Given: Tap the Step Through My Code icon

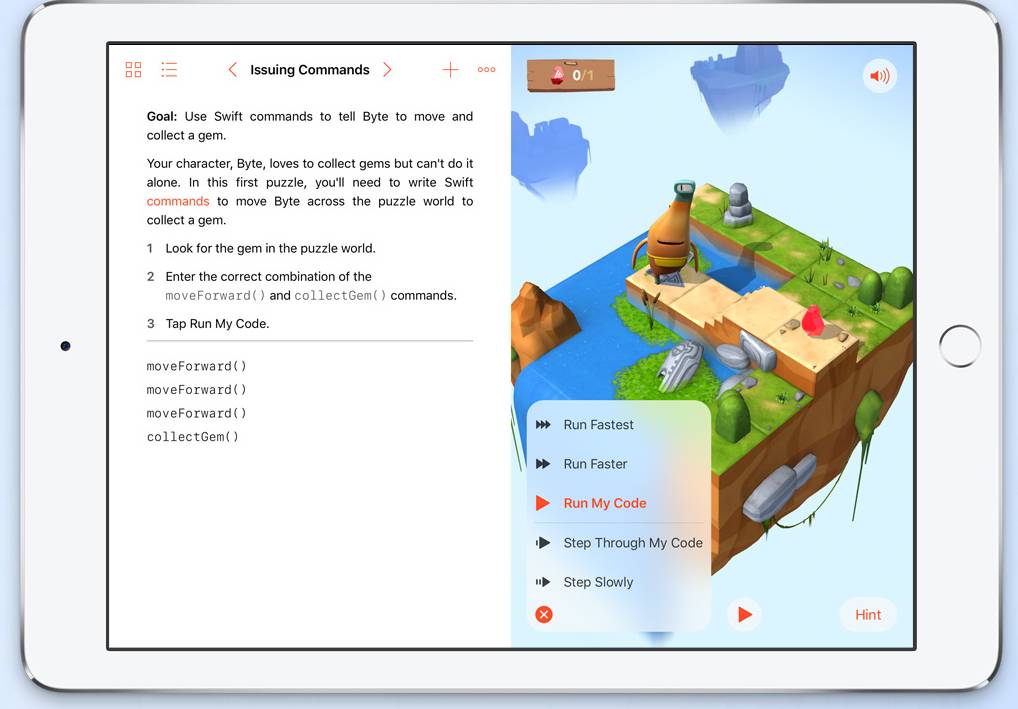Looking at the screenshot, I should [543, 543].
